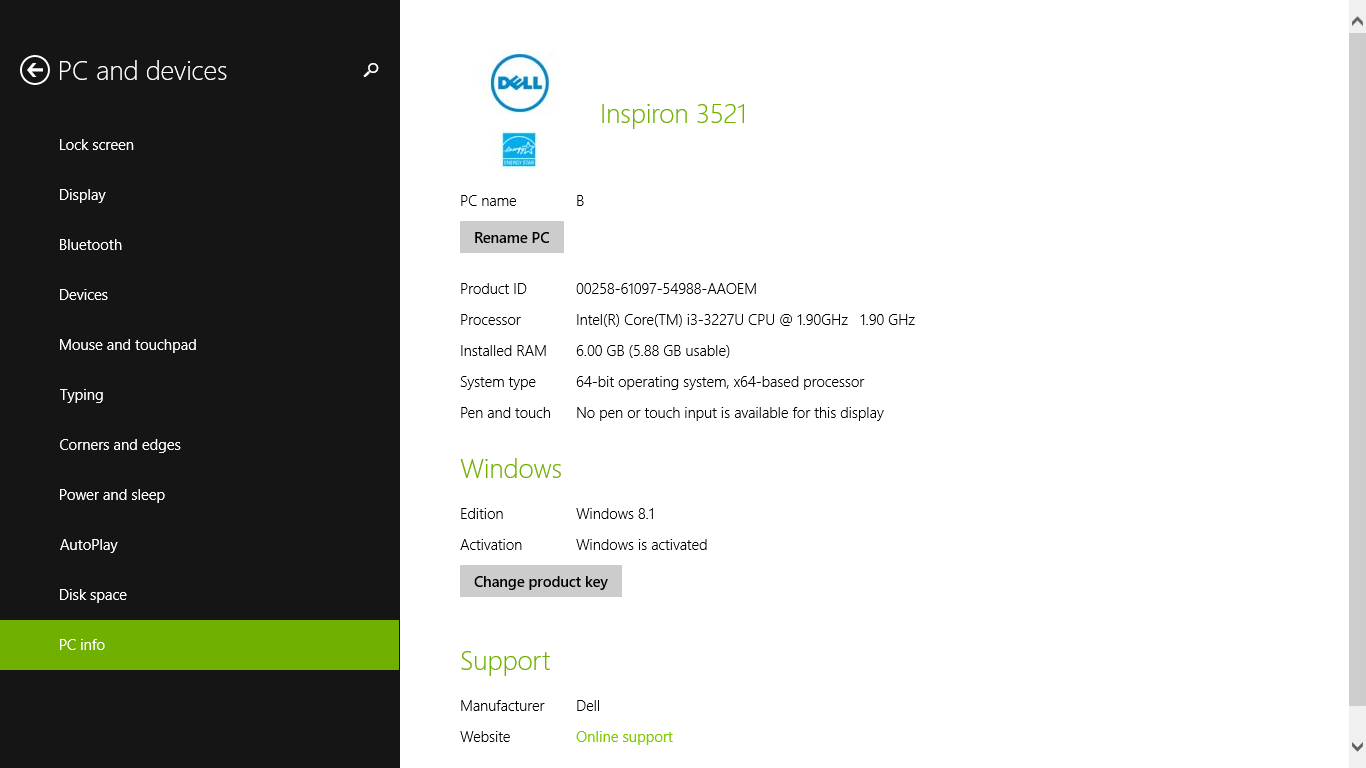Image resolution: width=1366 pixels, height=768 pixels.
Task: Go to Bluetooth settings
Action: point(200,245)
